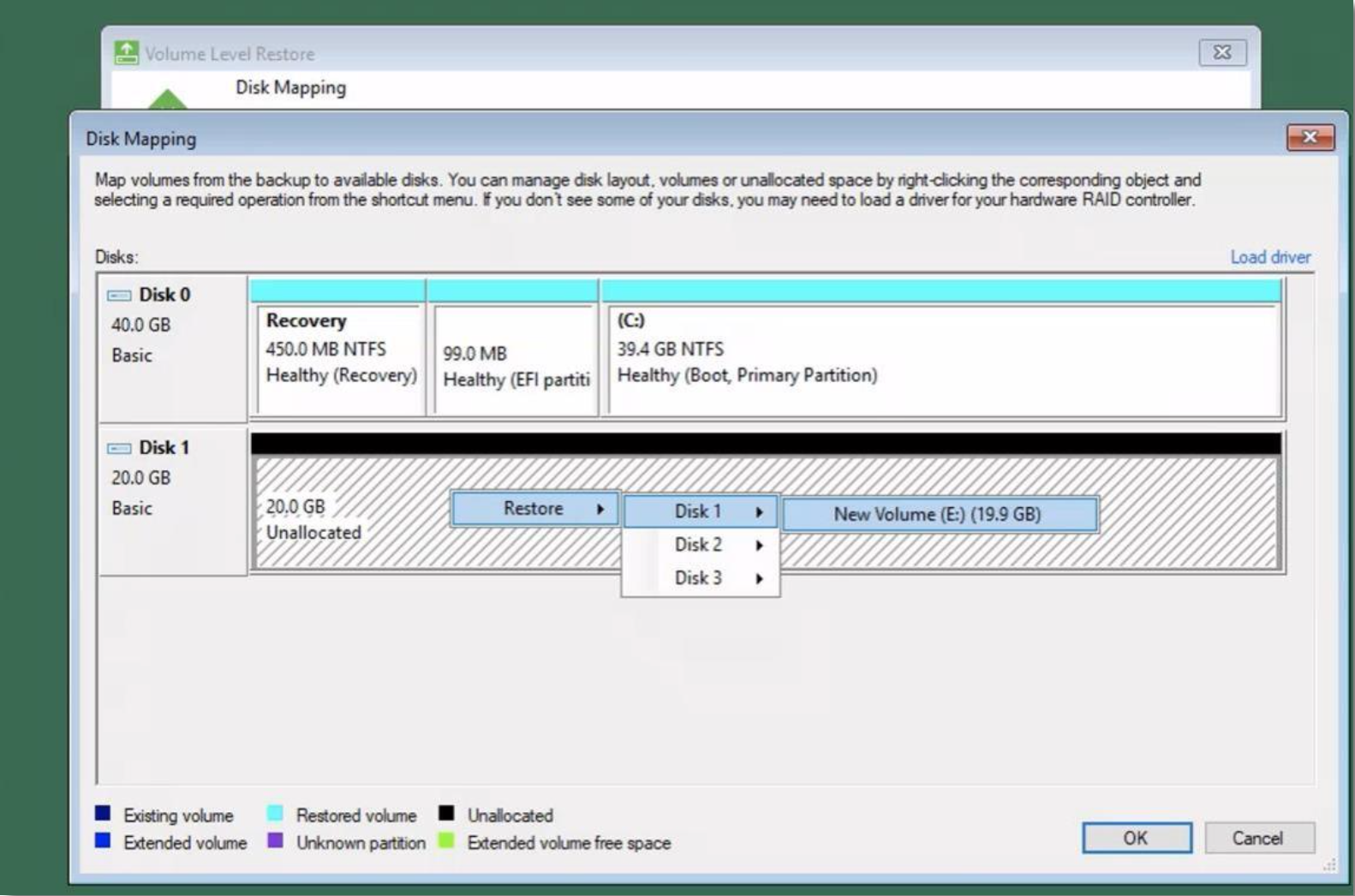Expand the Restore submenu arrow
Image resolution: width=1355 pixels, height=896 pixels.
tap(601, 509)
